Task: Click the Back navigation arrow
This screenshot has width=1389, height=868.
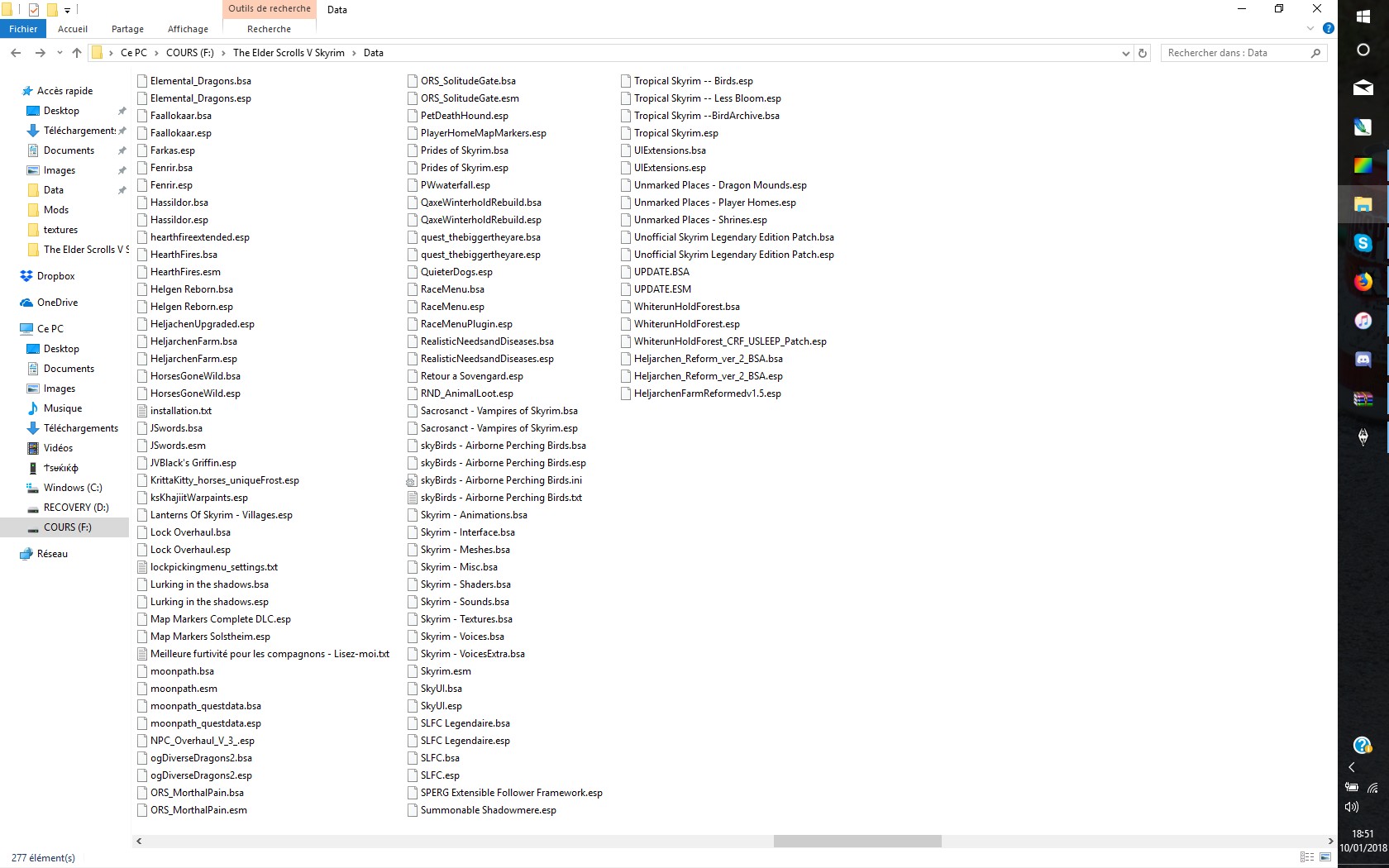Action: coord(16,53)
